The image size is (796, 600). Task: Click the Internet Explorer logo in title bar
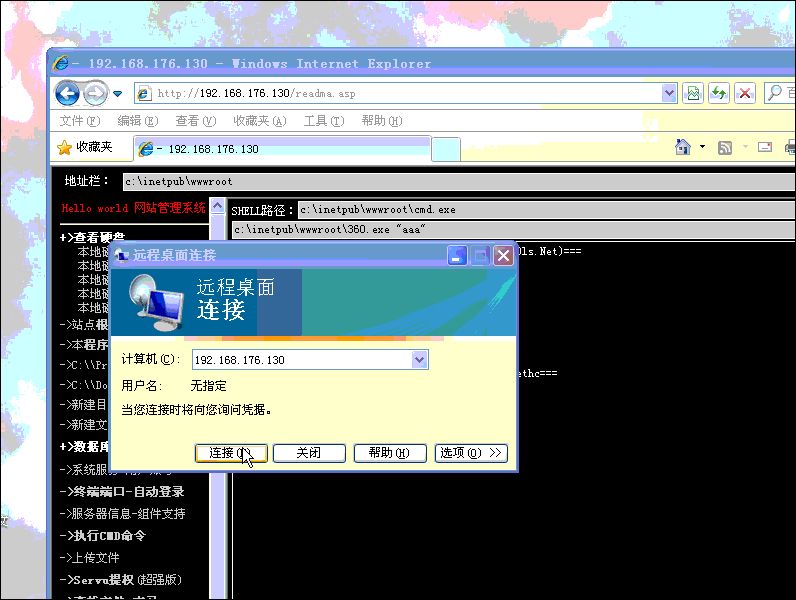point(62,63)
